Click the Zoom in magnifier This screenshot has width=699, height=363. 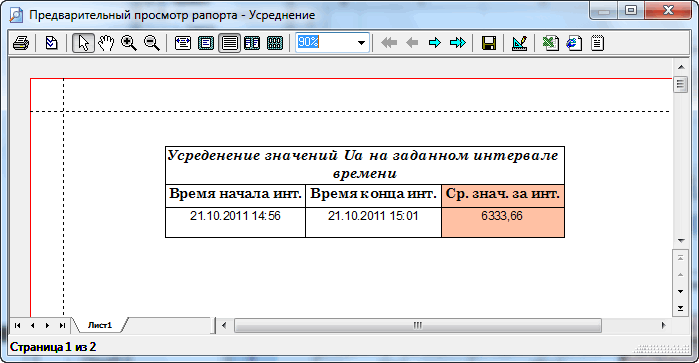(x=129, y=43)
